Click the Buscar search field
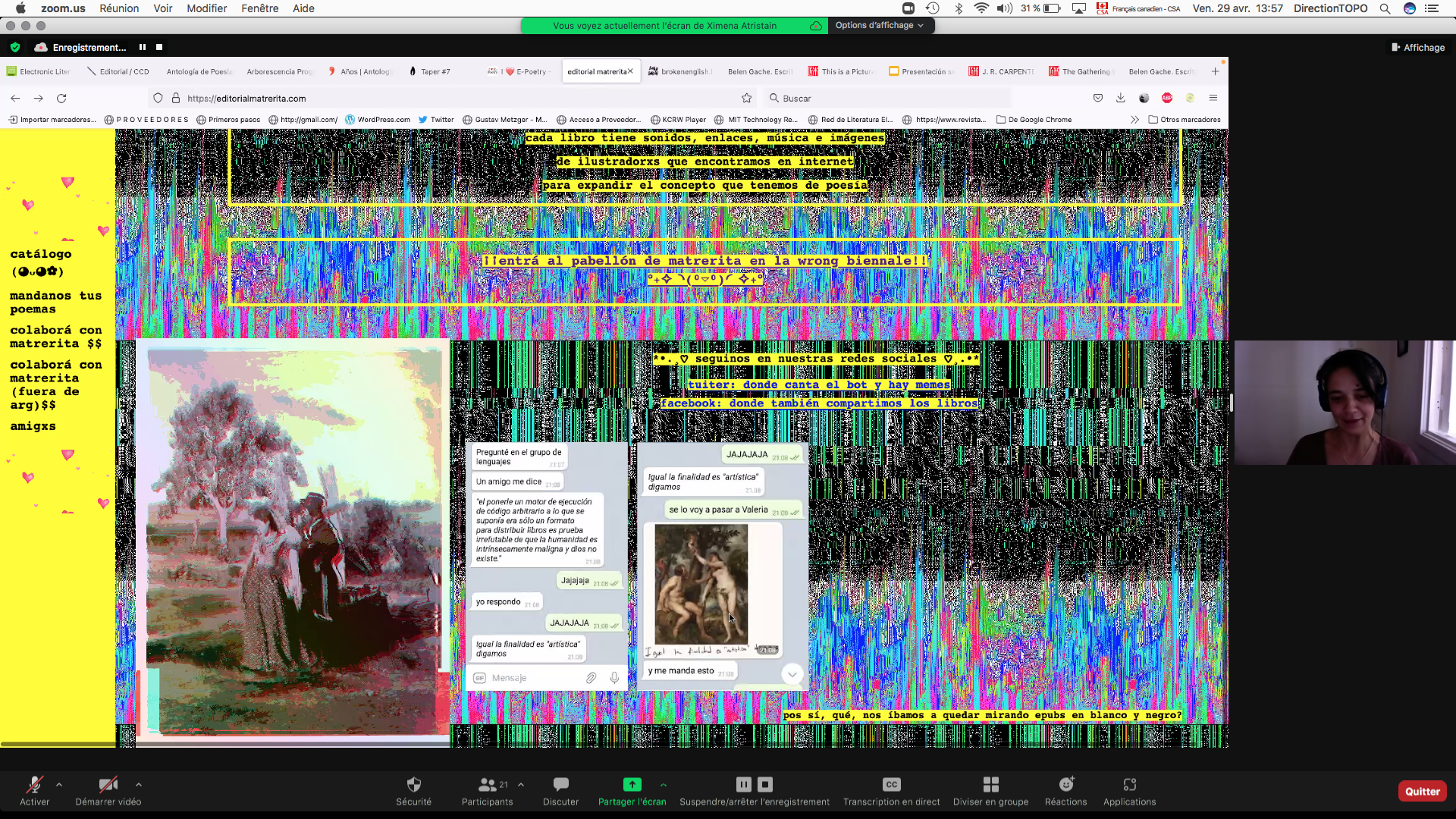The width and height of the screenshot is (1456, 819). pyautogui.click(x=887, y=98)
